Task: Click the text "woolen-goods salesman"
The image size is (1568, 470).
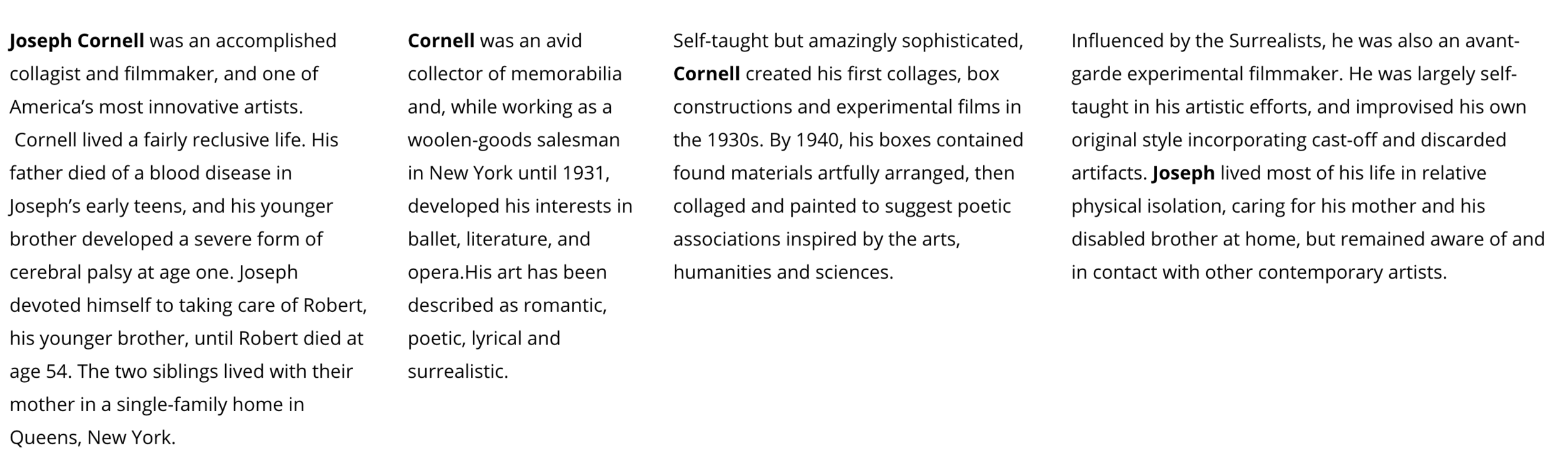Action: 514,140
